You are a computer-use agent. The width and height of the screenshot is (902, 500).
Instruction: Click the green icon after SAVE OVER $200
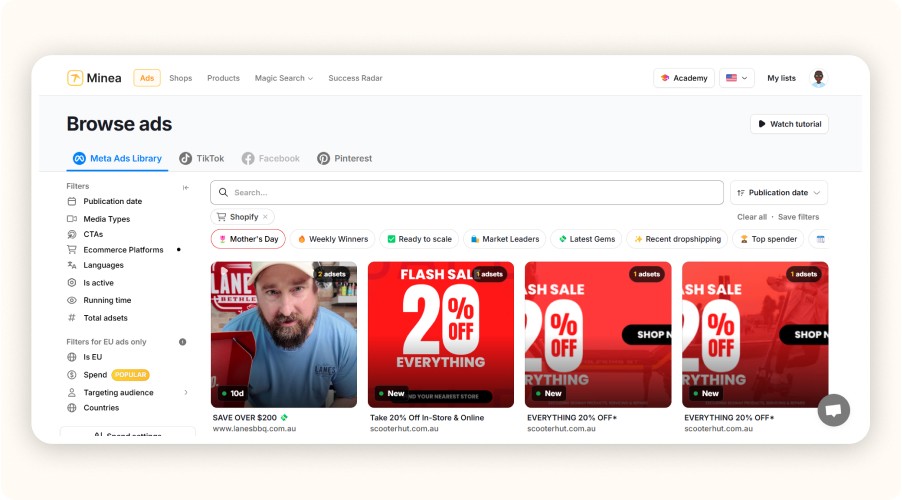click(284, 418)
